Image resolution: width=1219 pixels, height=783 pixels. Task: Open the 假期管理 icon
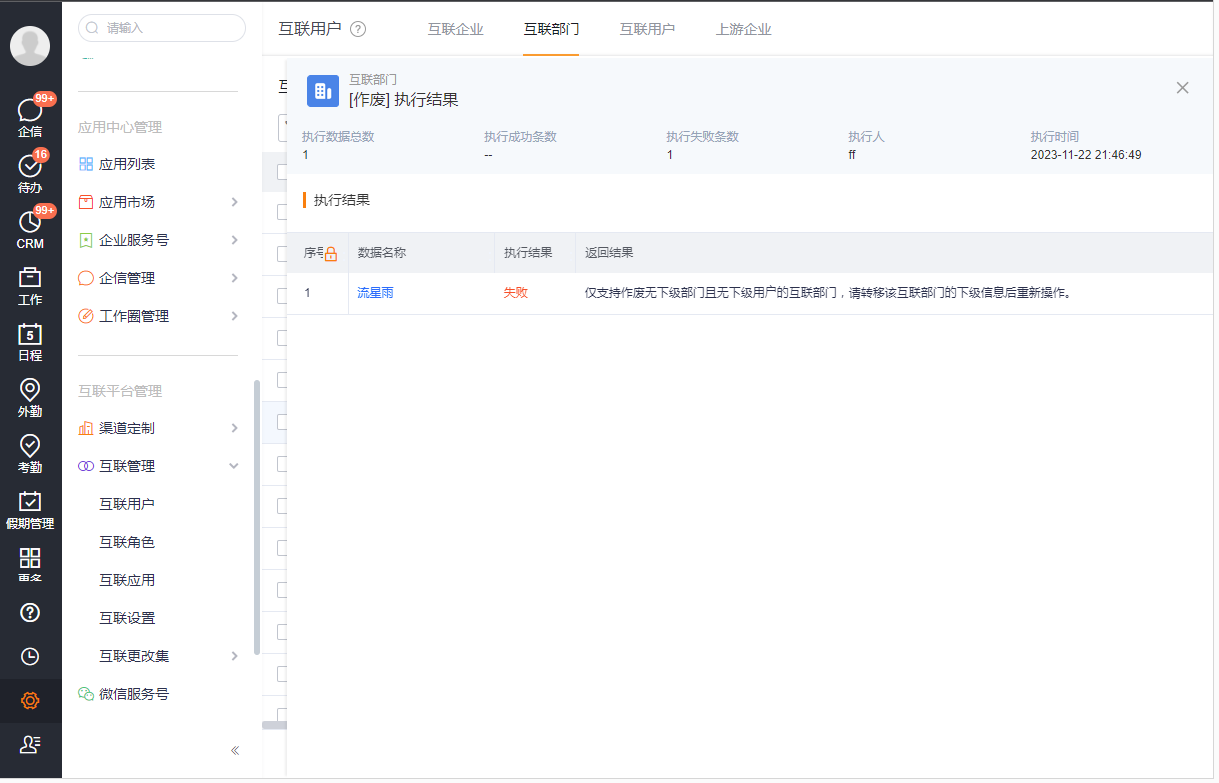point(30,502)
